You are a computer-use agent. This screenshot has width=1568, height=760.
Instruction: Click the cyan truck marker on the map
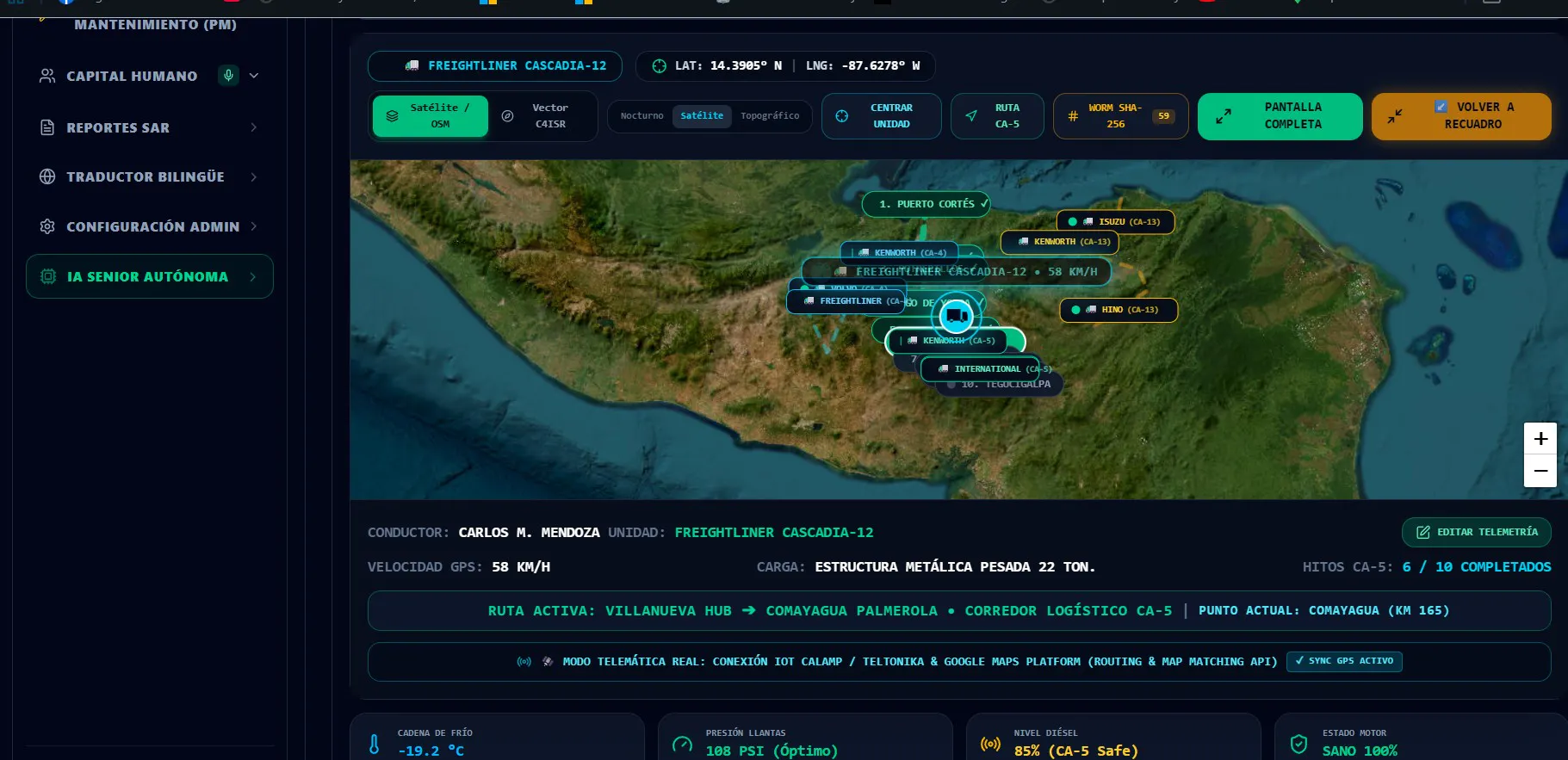point(956,316)
